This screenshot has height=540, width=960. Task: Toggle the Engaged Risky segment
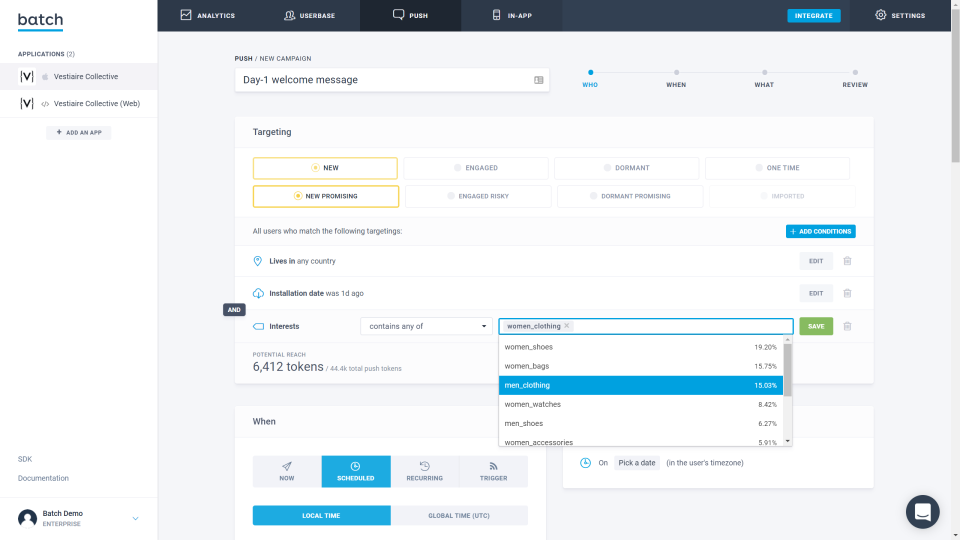click(x=478, y=197)
